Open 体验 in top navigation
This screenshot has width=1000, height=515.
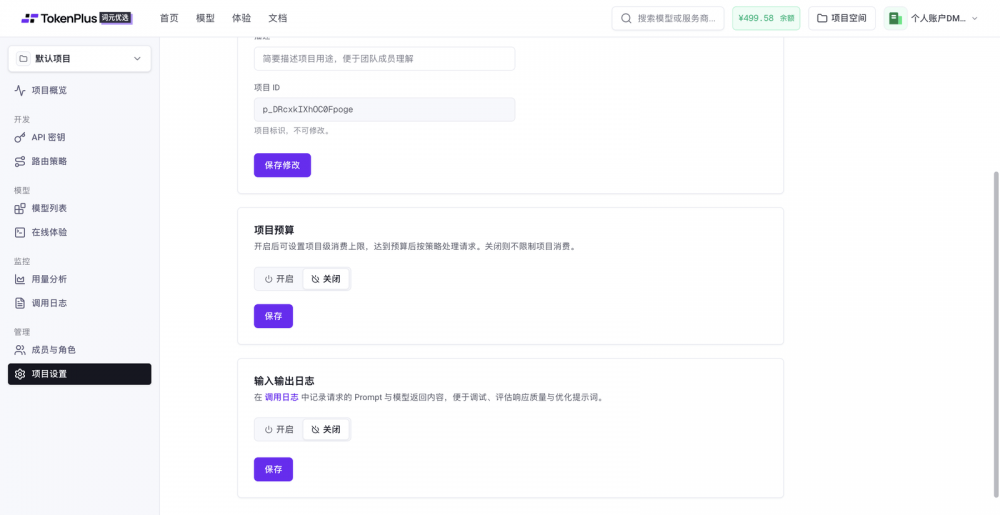tap(242, 18)
